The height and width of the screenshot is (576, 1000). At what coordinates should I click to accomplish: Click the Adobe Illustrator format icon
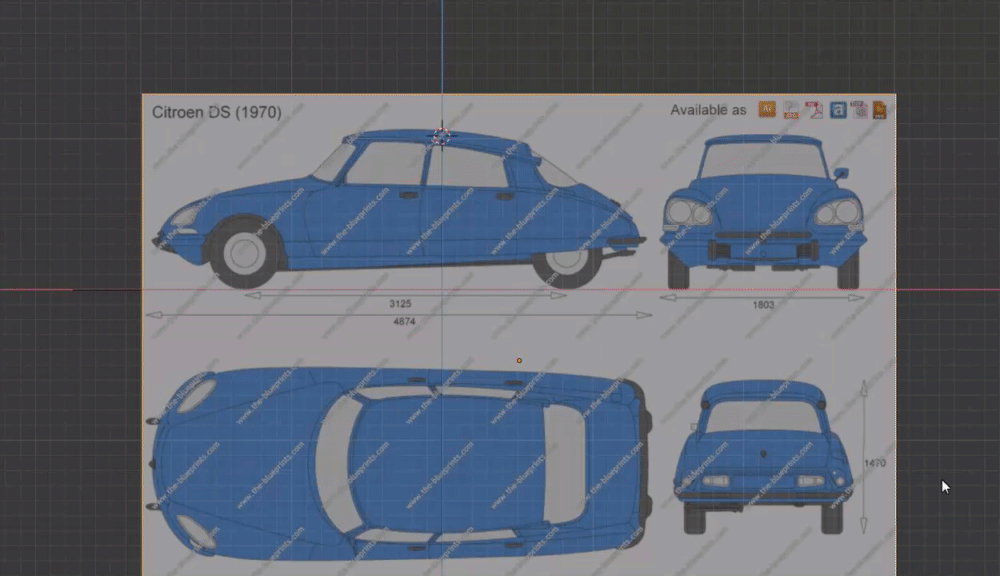[767, 110]
